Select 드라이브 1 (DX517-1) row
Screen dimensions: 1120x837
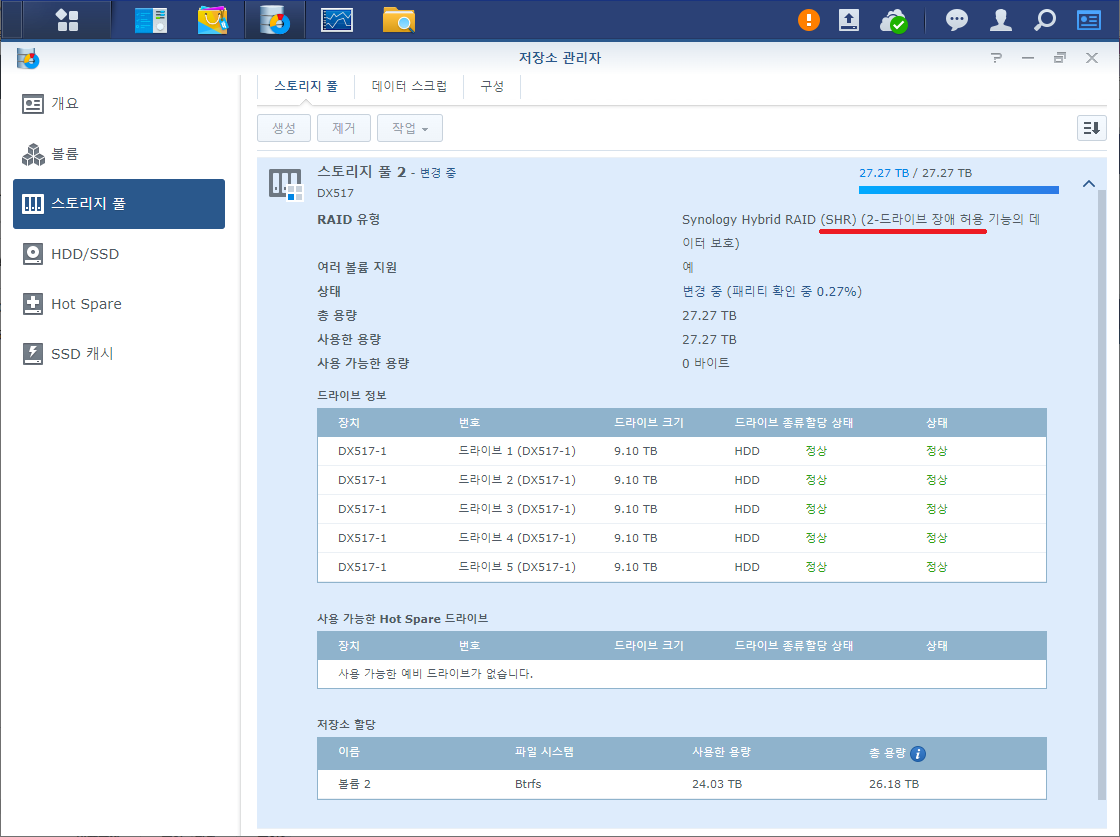(x=681, y=451)
